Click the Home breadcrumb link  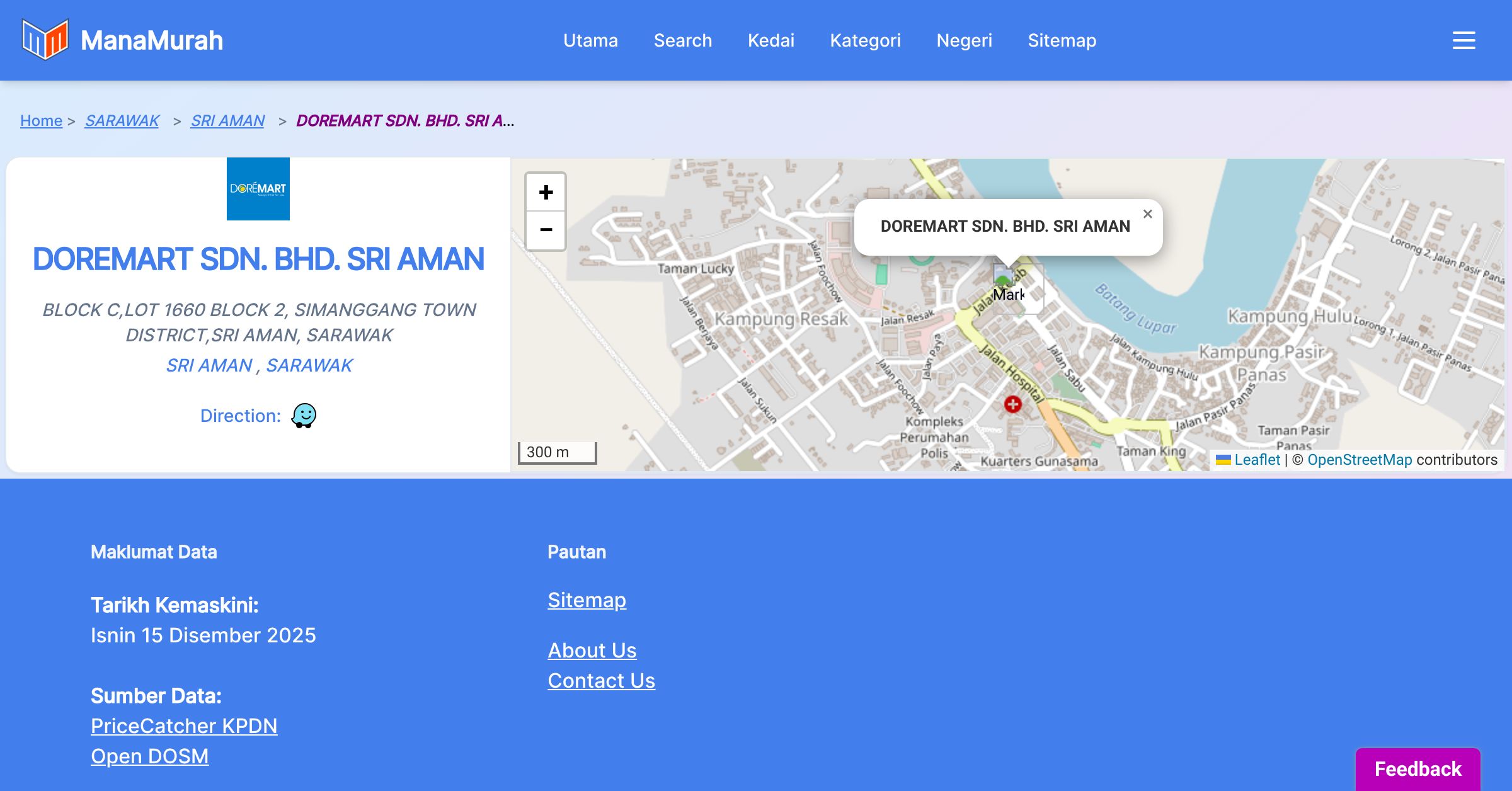(x=41, y=120)
